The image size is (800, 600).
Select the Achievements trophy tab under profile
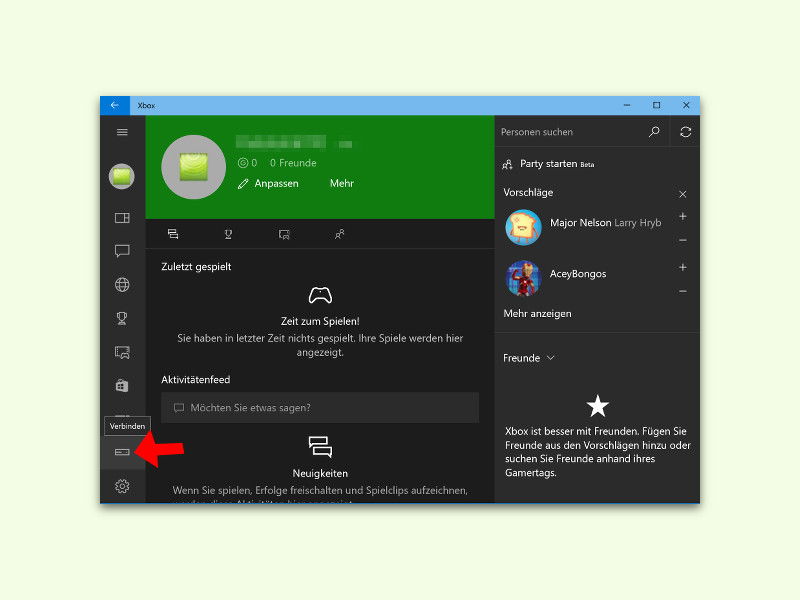coord(228,234)
